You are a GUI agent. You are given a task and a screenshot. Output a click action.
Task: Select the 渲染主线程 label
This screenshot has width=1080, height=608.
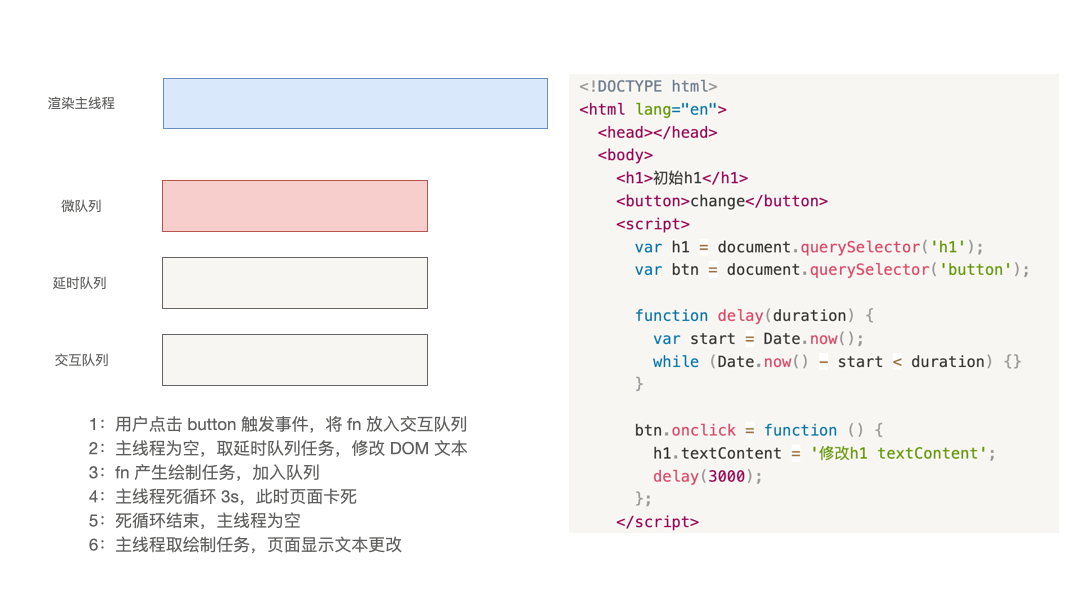click(81, 103)
